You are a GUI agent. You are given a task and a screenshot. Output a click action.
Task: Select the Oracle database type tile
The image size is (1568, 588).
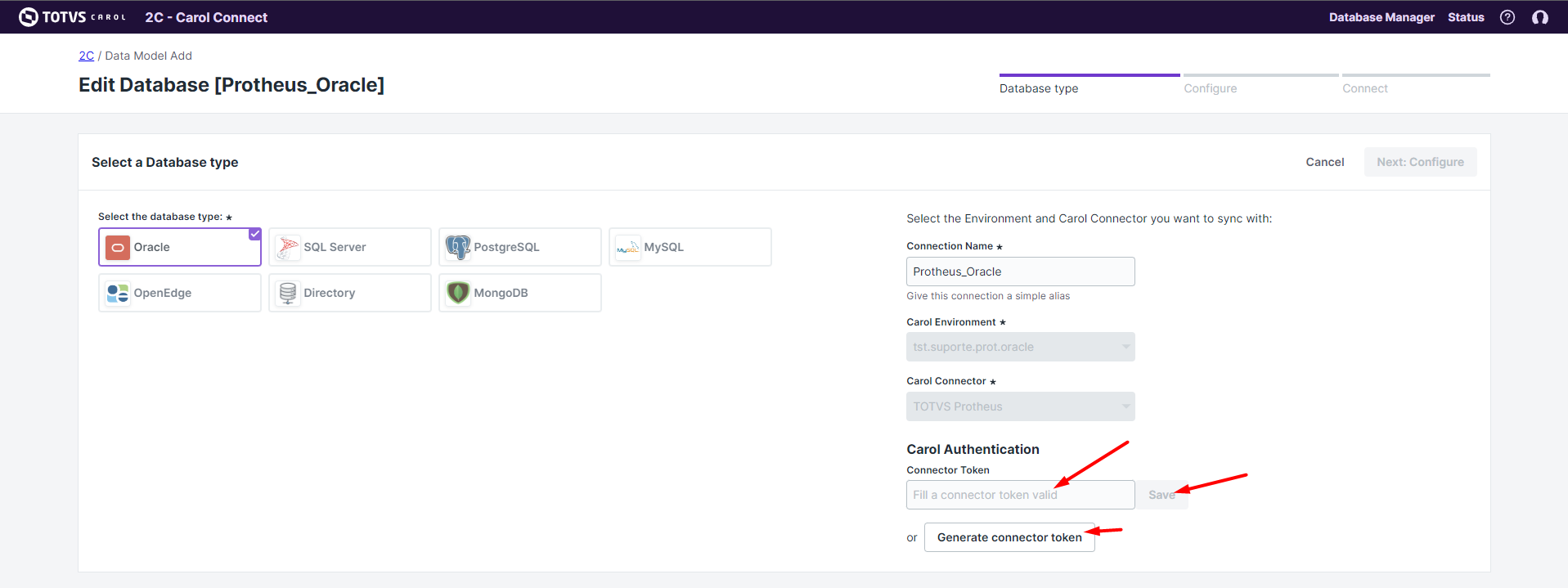[x=180, y=247]
